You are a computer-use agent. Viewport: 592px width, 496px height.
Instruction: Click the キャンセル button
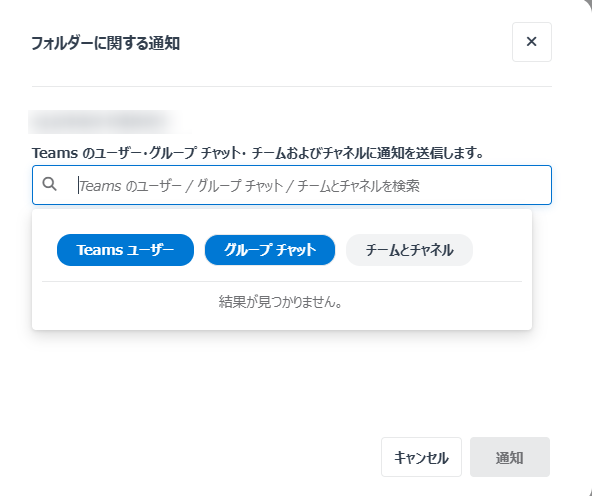point(421,457)
